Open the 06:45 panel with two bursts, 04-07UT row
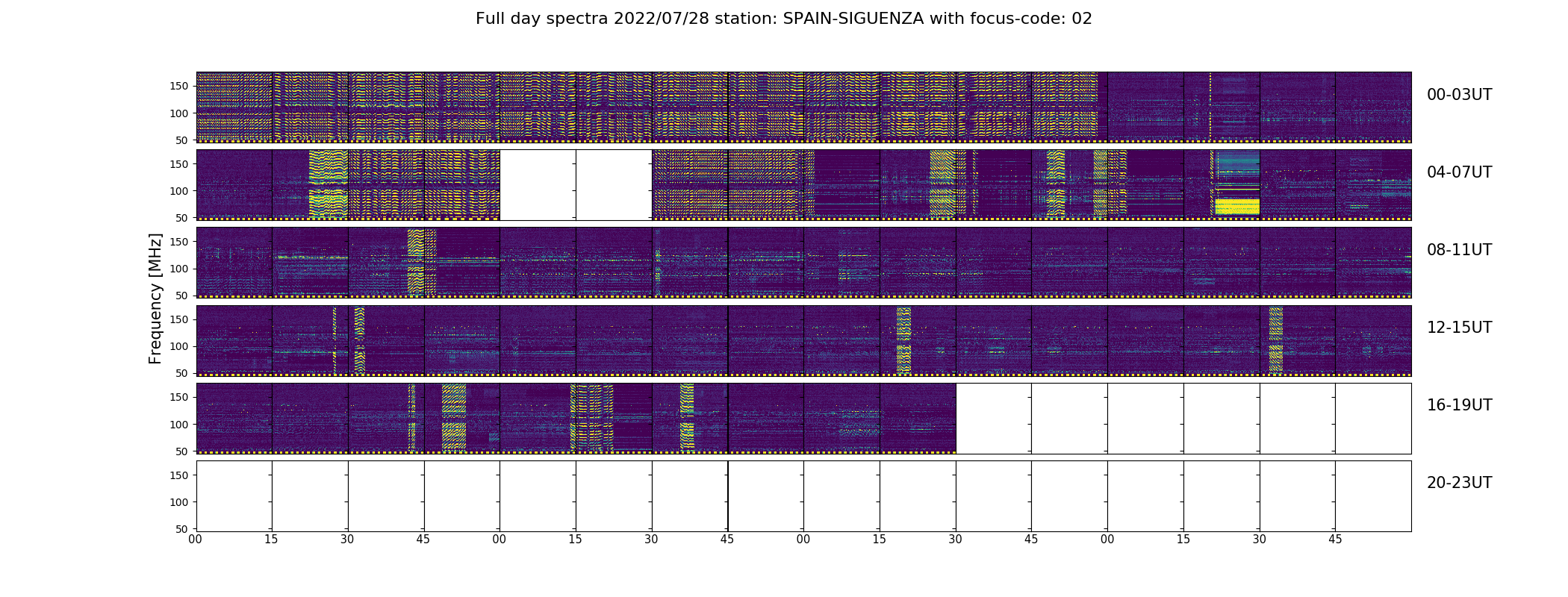 click(x=1069, y=185)
